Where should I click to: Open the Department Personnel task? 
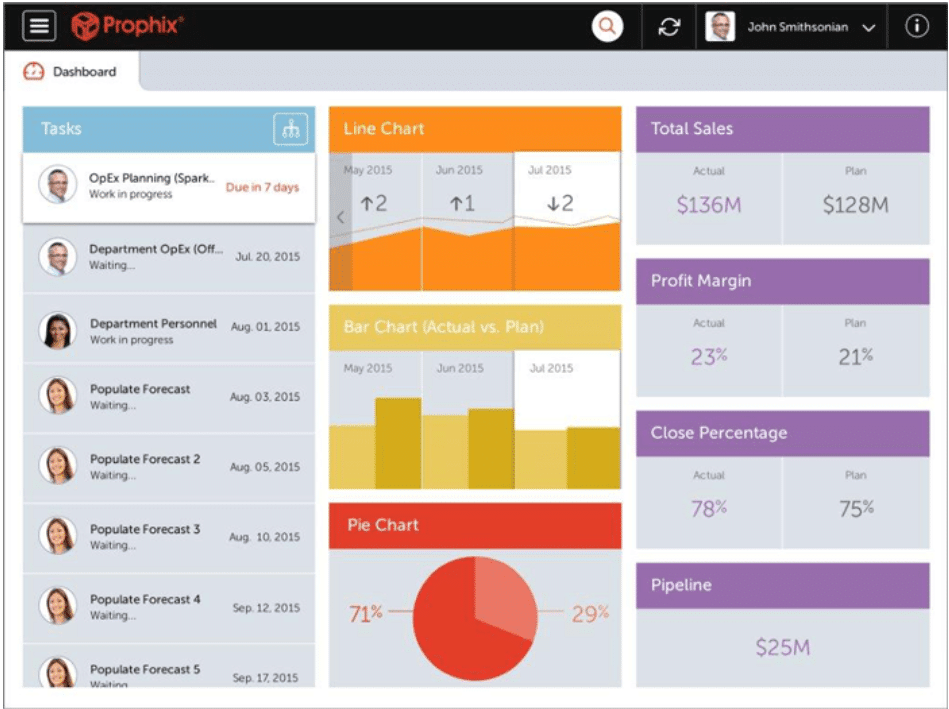tap(169, 329)
